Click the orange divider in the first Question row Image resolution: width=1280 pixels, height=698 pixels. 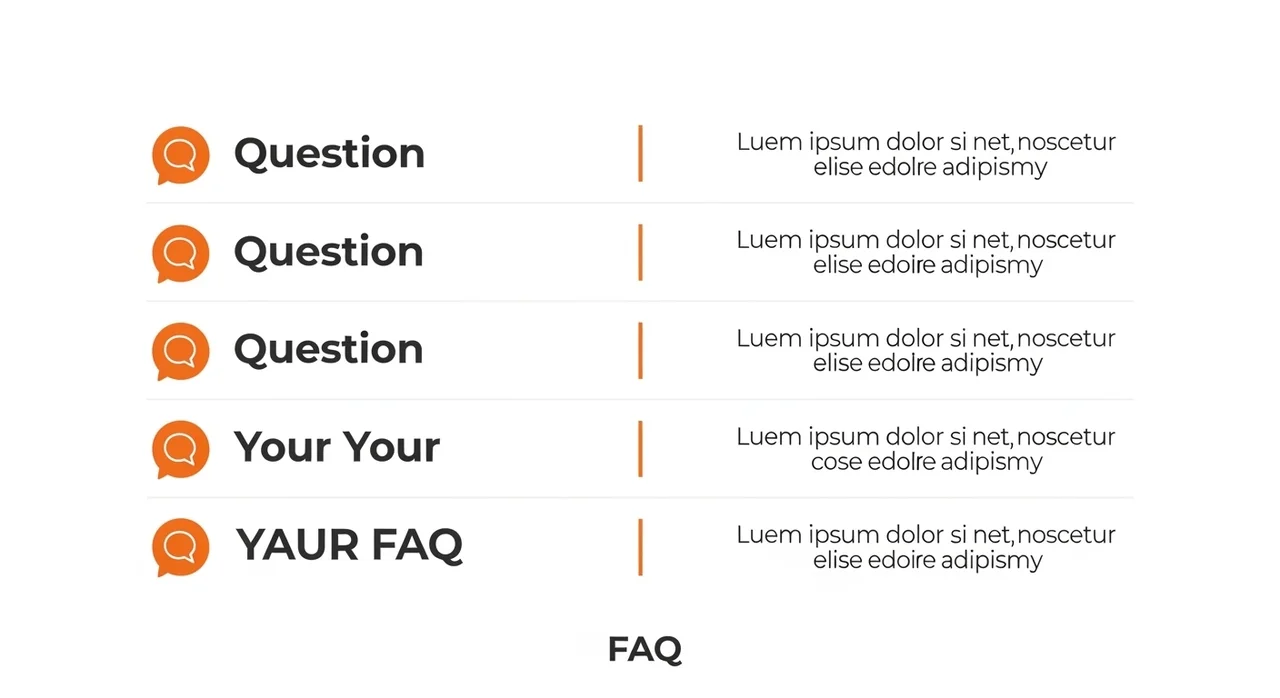[x=640, y=153]
